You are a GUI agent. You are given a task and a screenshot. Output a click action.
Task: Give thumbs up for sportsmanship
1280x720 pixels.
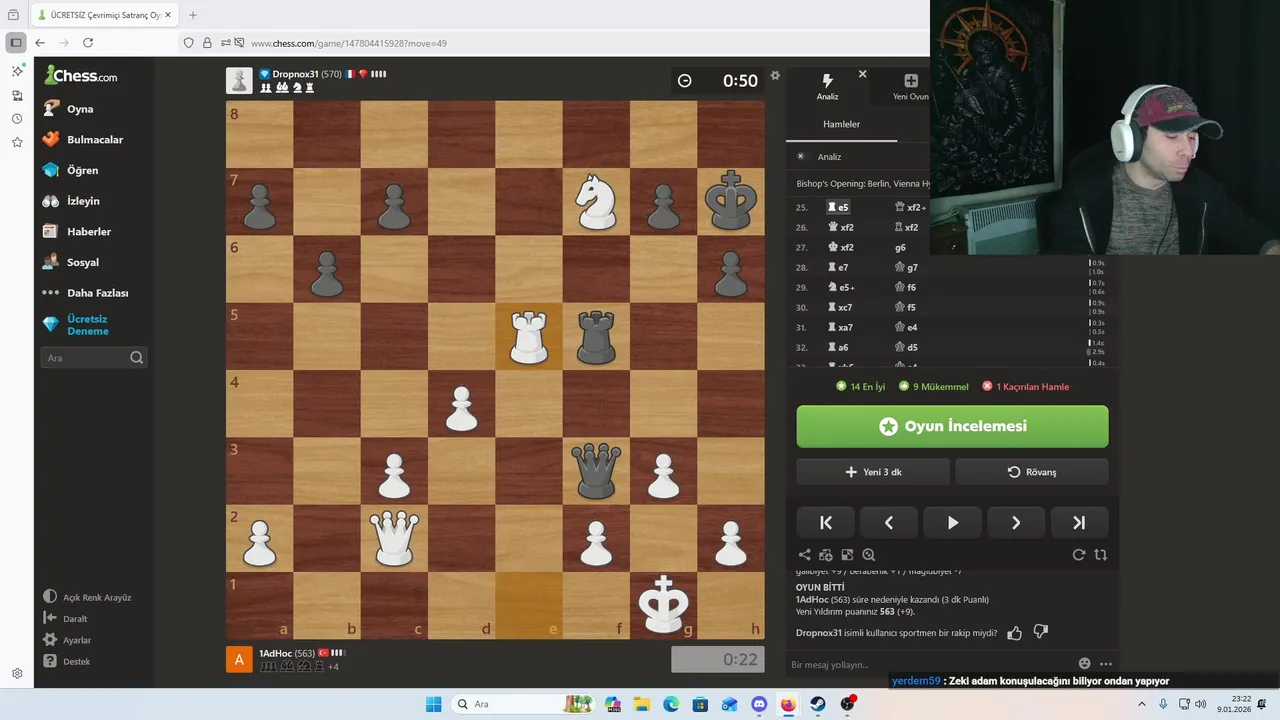pyautogui.click(x=1015, y=633)
